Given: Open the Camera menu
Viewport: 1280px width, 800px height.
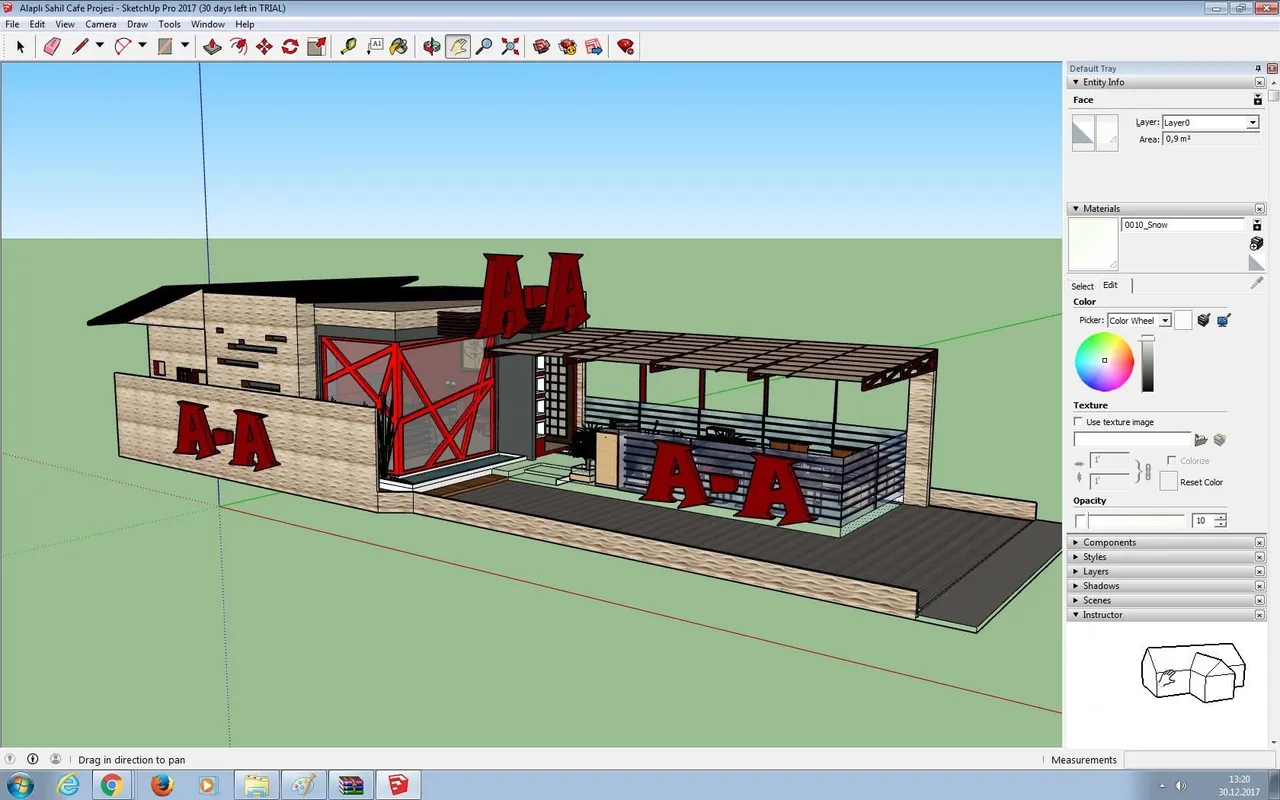Looking at the screenshot, I should pos(100,24).
